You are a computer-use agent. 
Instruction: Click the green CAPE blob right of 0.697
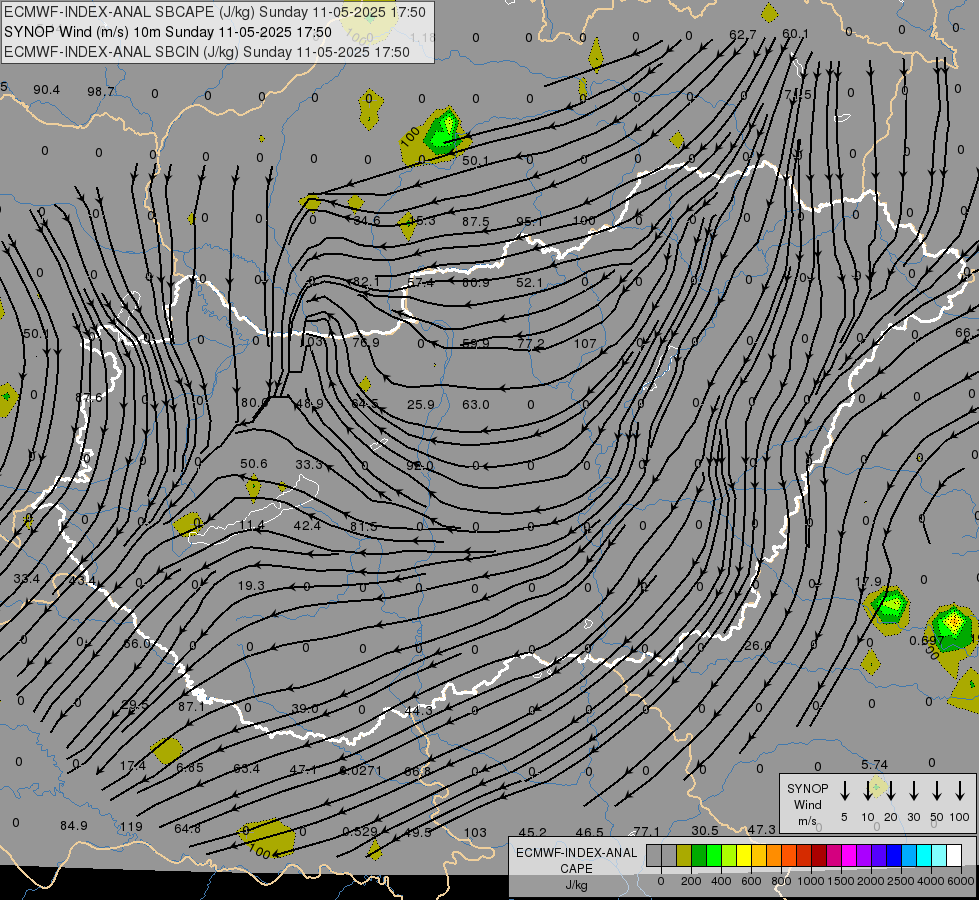[x=953, y=628]
